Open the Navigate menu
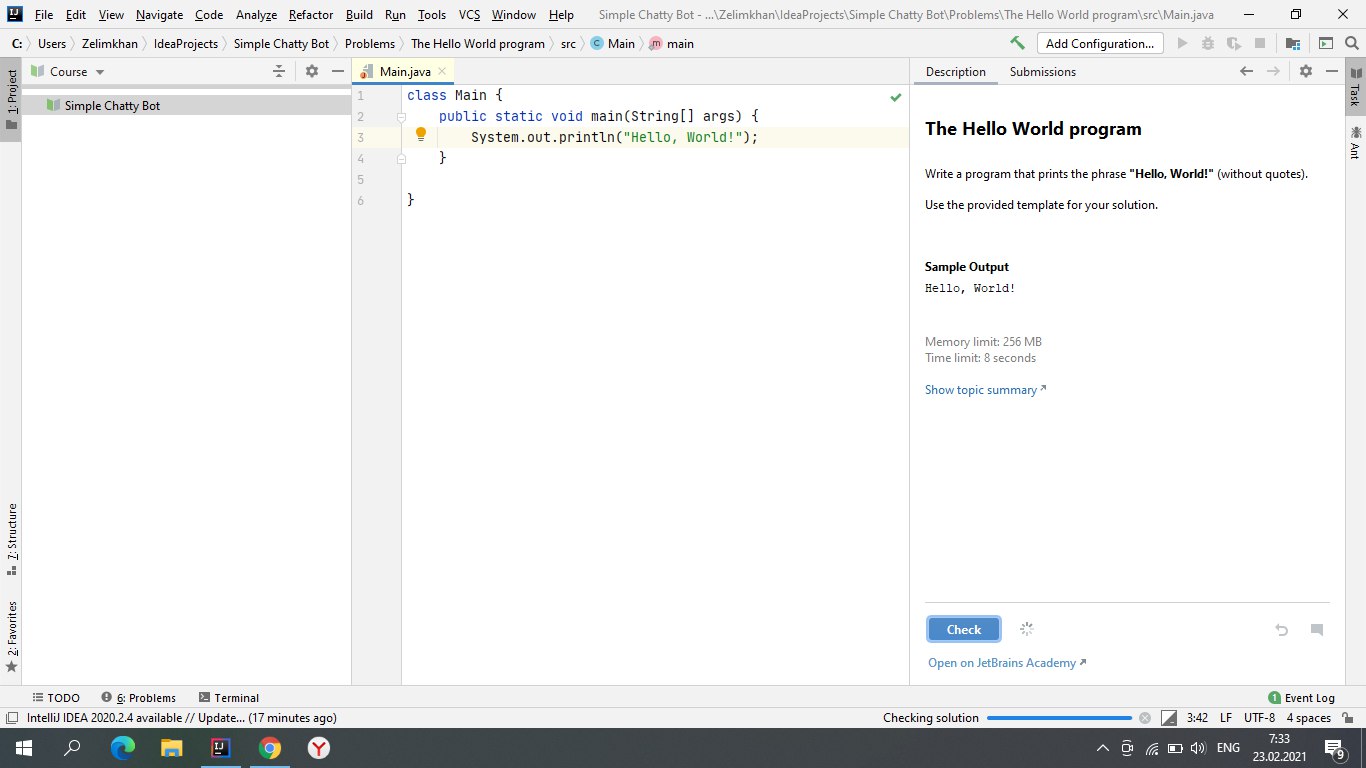Screen dimensions: 1366x768 click(160, 15)
